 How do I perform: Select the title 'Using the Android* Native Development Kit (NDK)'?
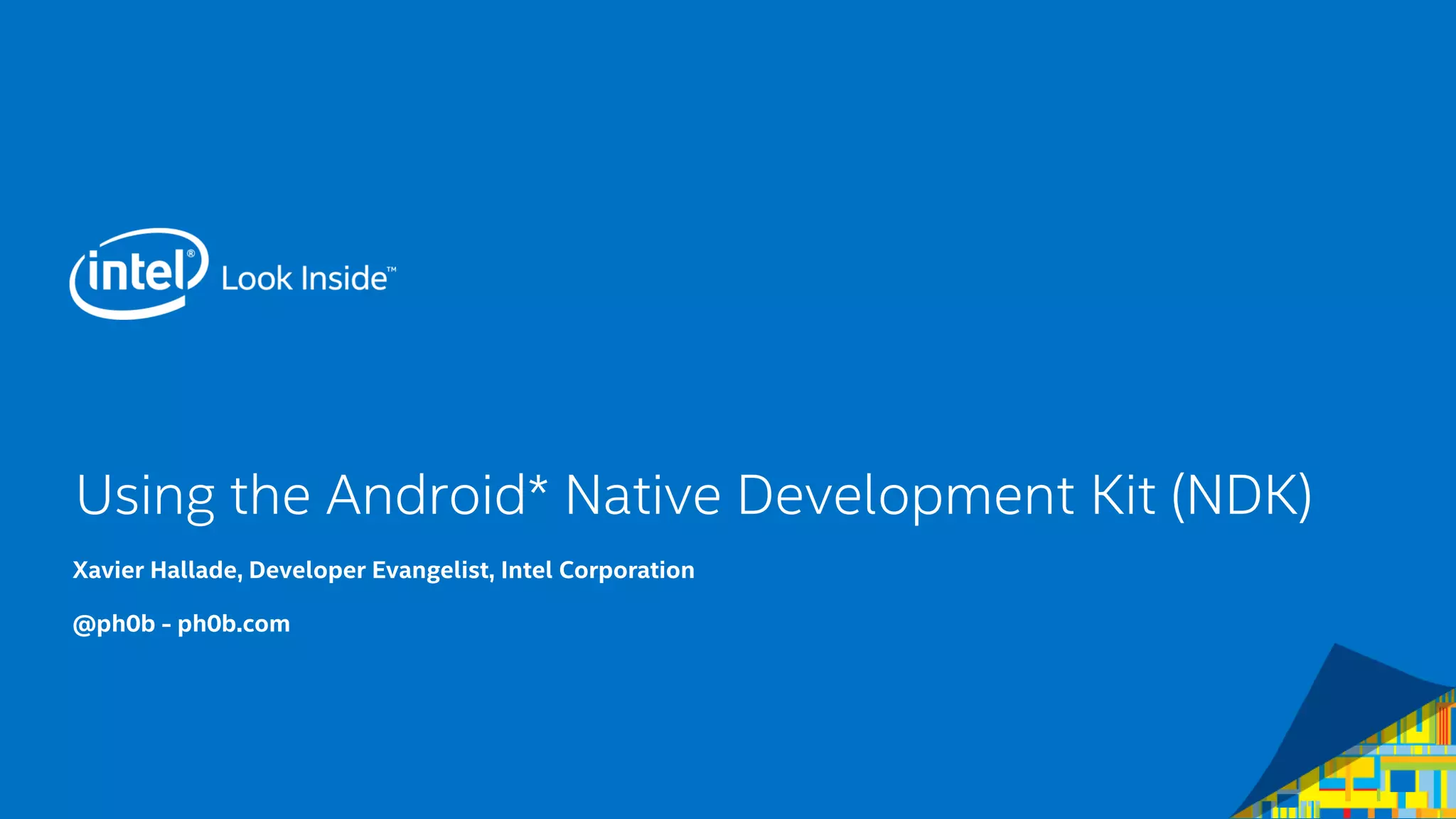[694, 497]
